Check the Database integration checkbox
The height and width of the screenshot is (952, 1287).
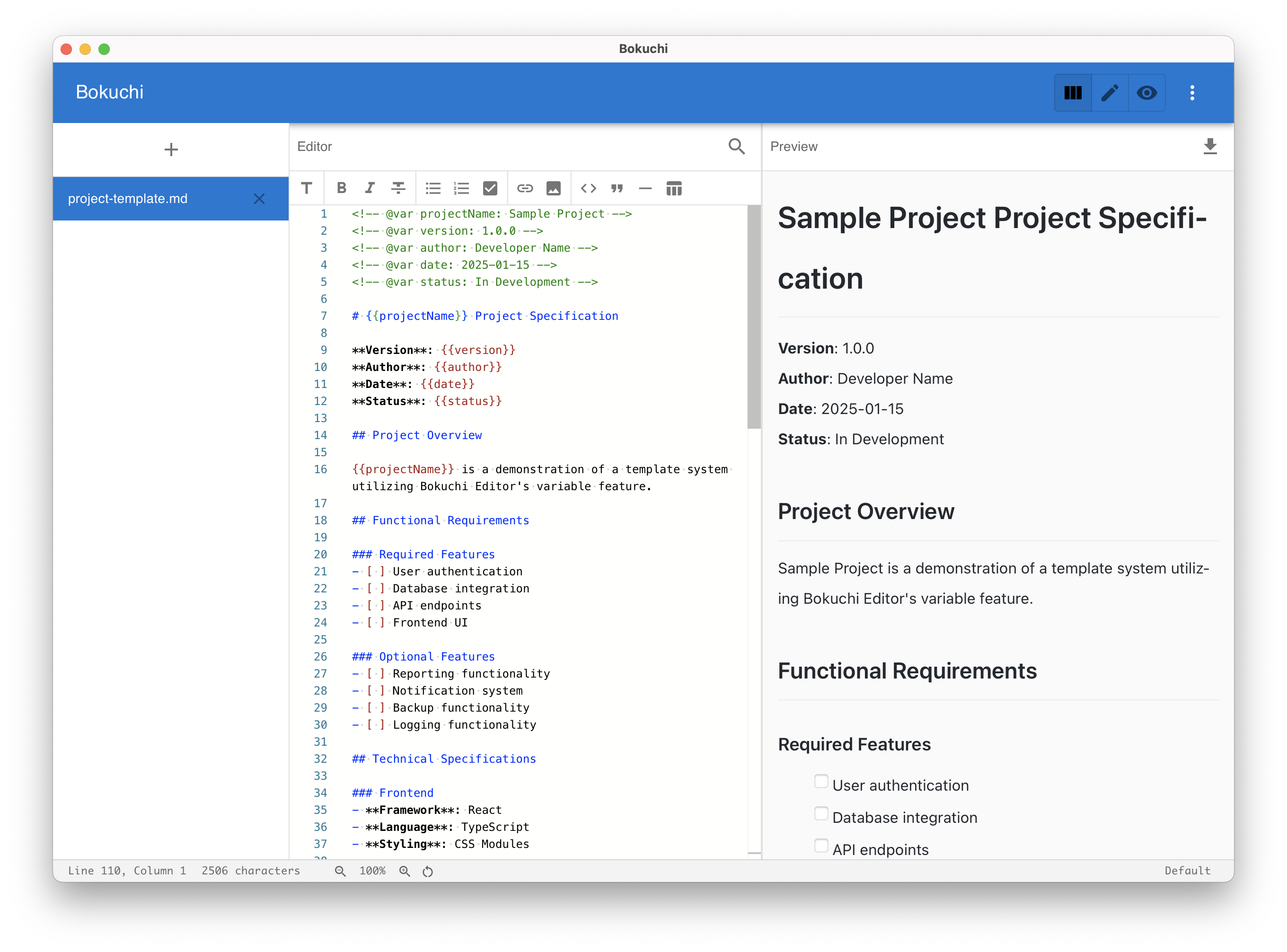pos(821,814)
